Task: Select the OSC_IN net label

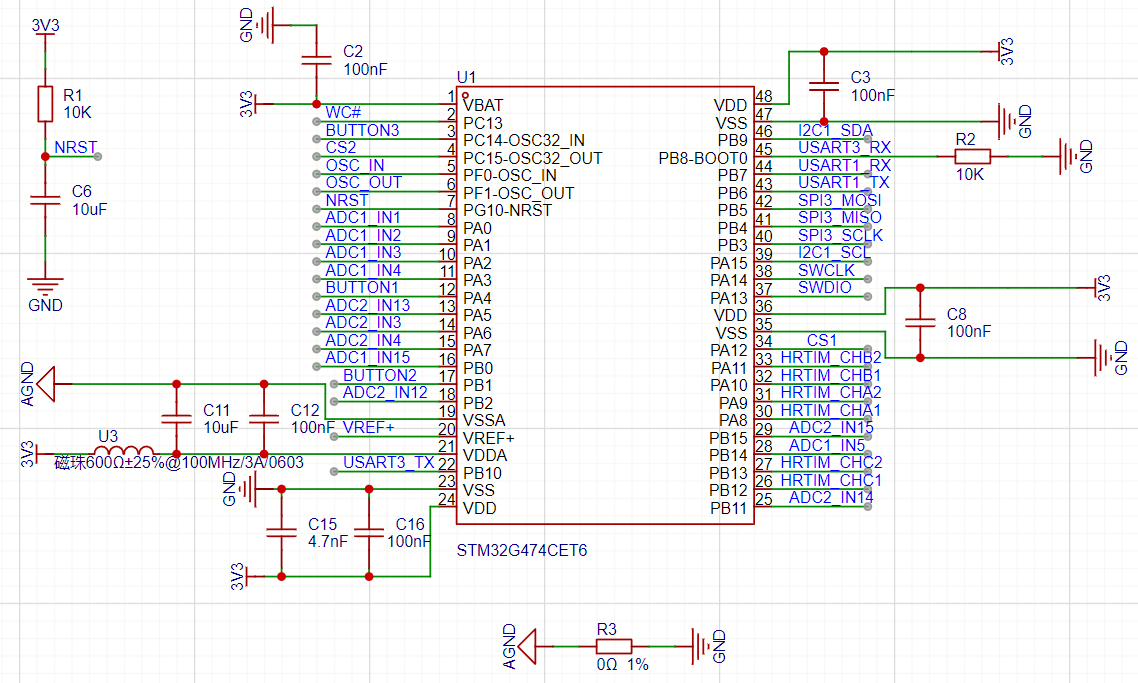Action: coord(355,165)
